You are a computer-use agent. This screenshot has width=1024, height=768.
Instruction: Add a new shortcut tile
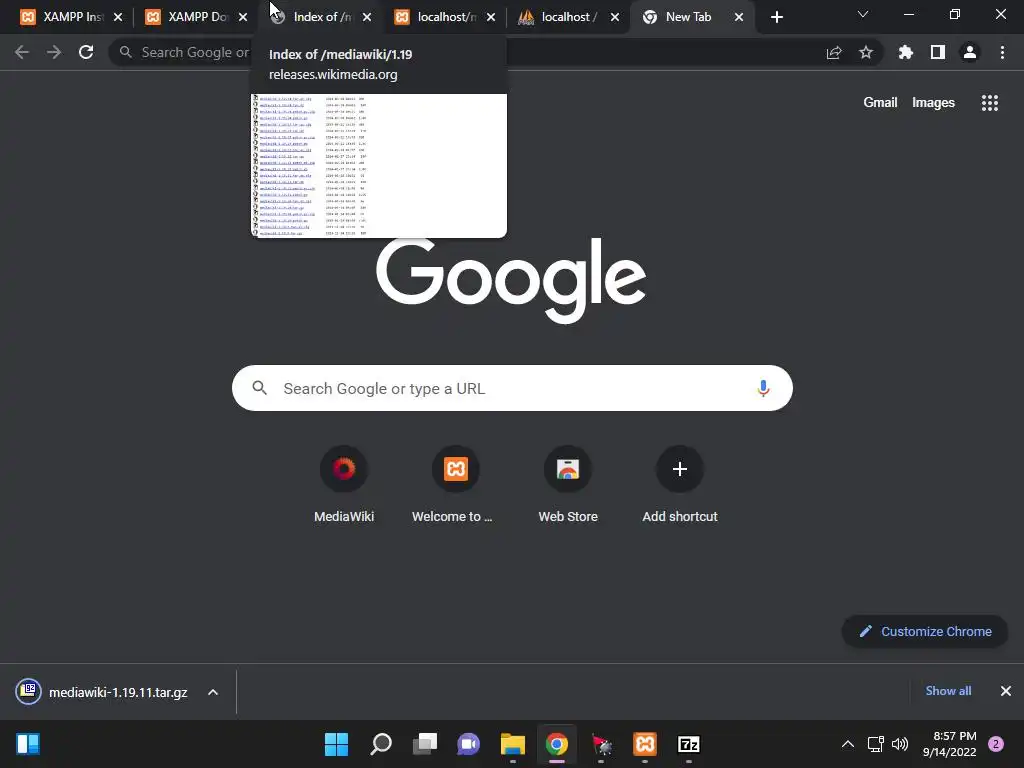[680, 485]
